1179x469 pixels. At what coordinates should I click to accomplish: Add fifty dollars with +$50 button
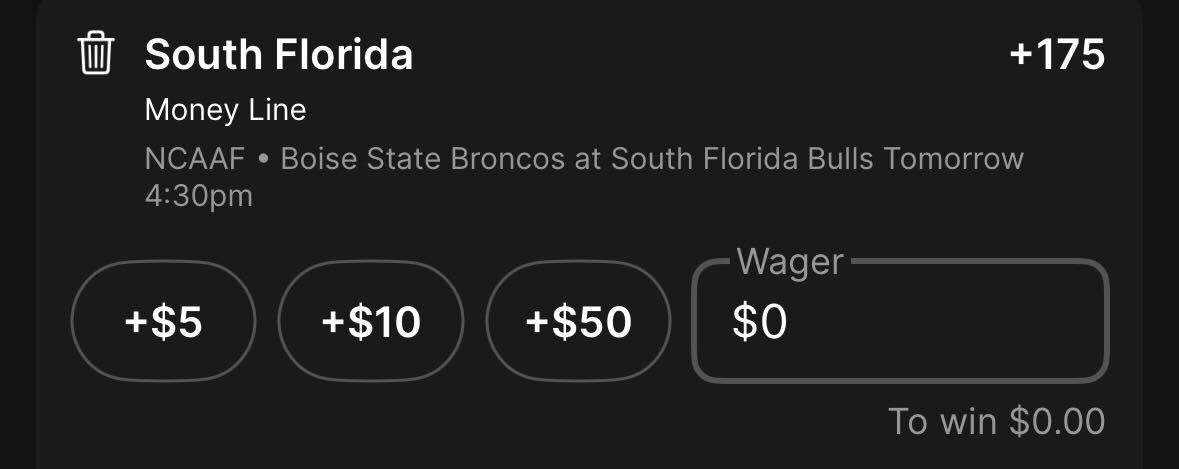pyautogui.click(x=578, y=321)
